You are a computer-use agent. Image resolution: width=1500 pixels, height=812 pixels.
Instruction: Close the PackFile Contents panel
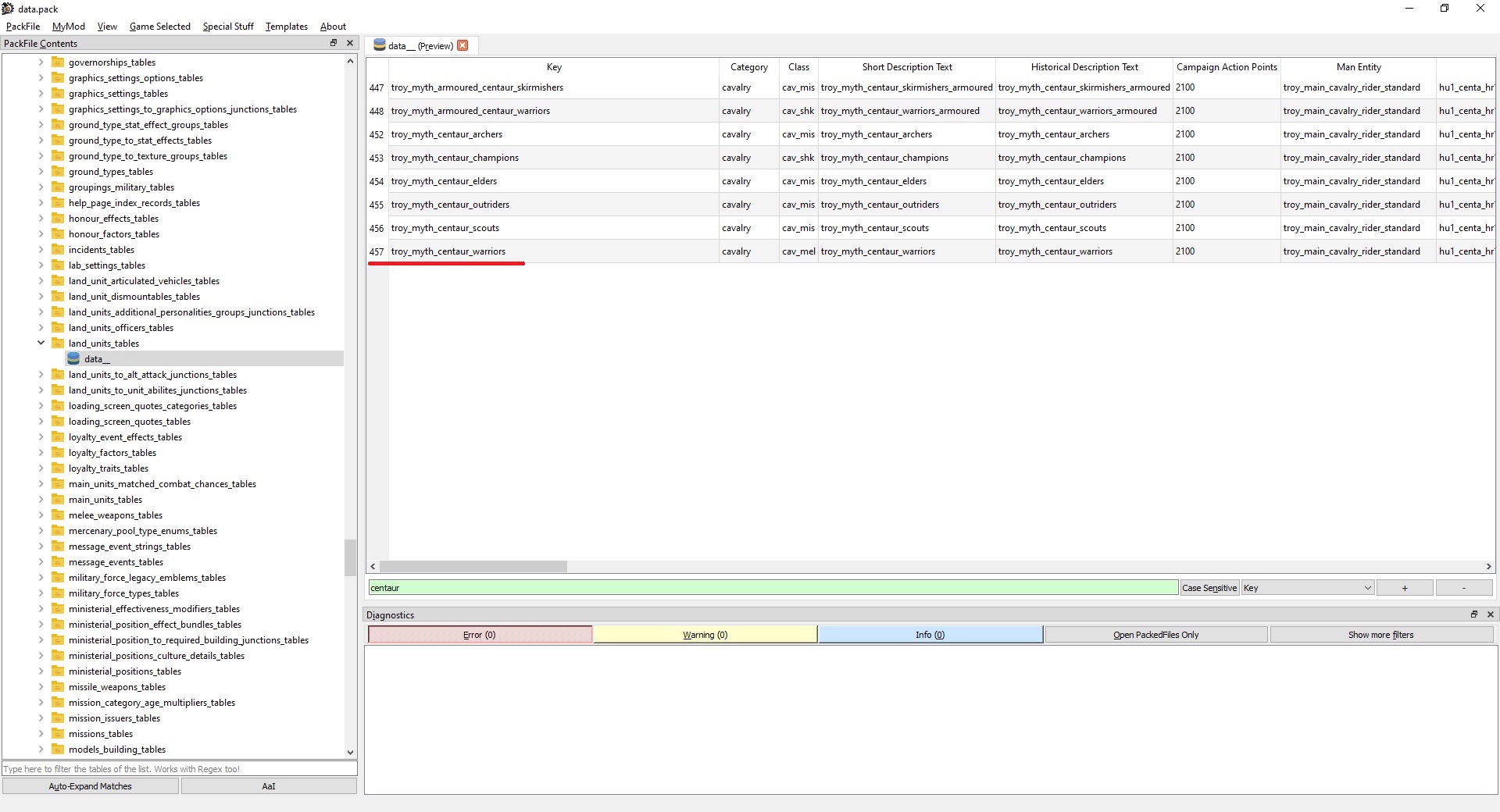pos(349,43)
